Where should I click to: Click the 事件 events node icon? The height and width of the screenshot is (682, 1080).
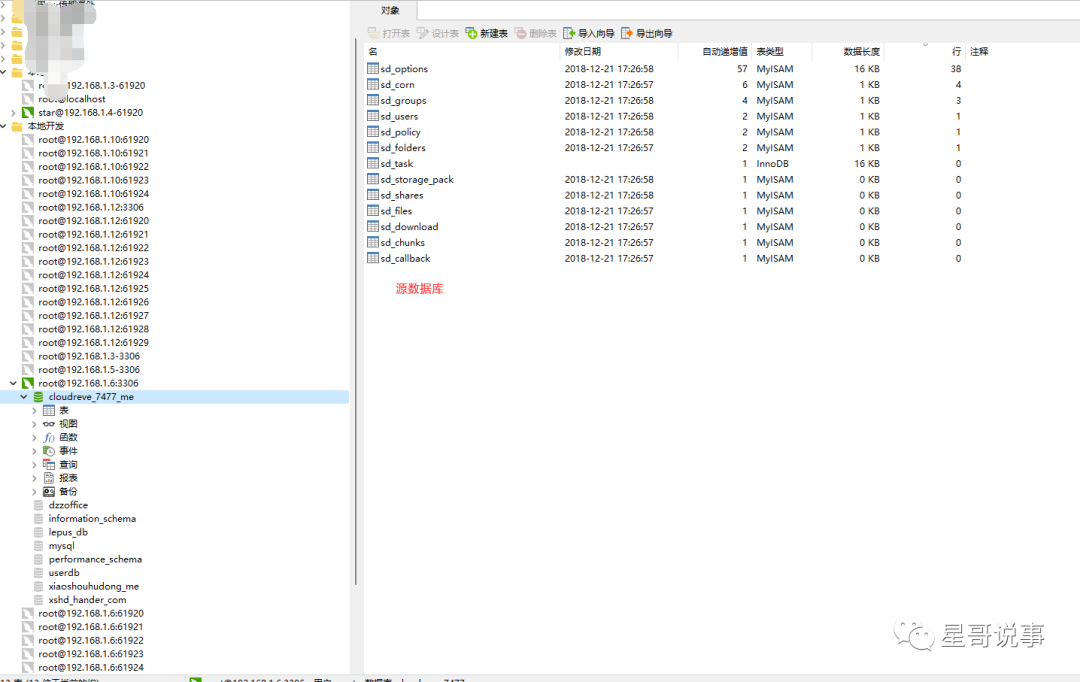(x=49, y=451)
